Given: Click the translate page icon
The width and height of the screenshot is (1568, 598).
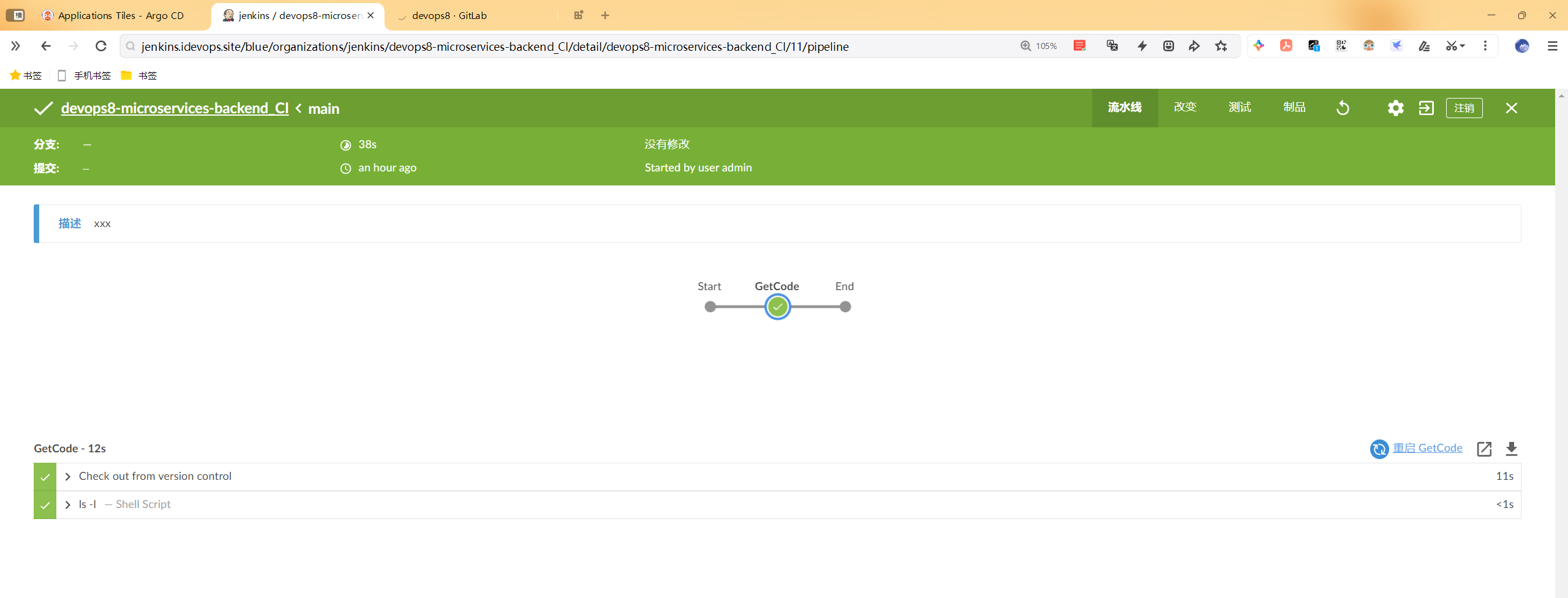Looking at the screenshot, I should pos(1112,46).
